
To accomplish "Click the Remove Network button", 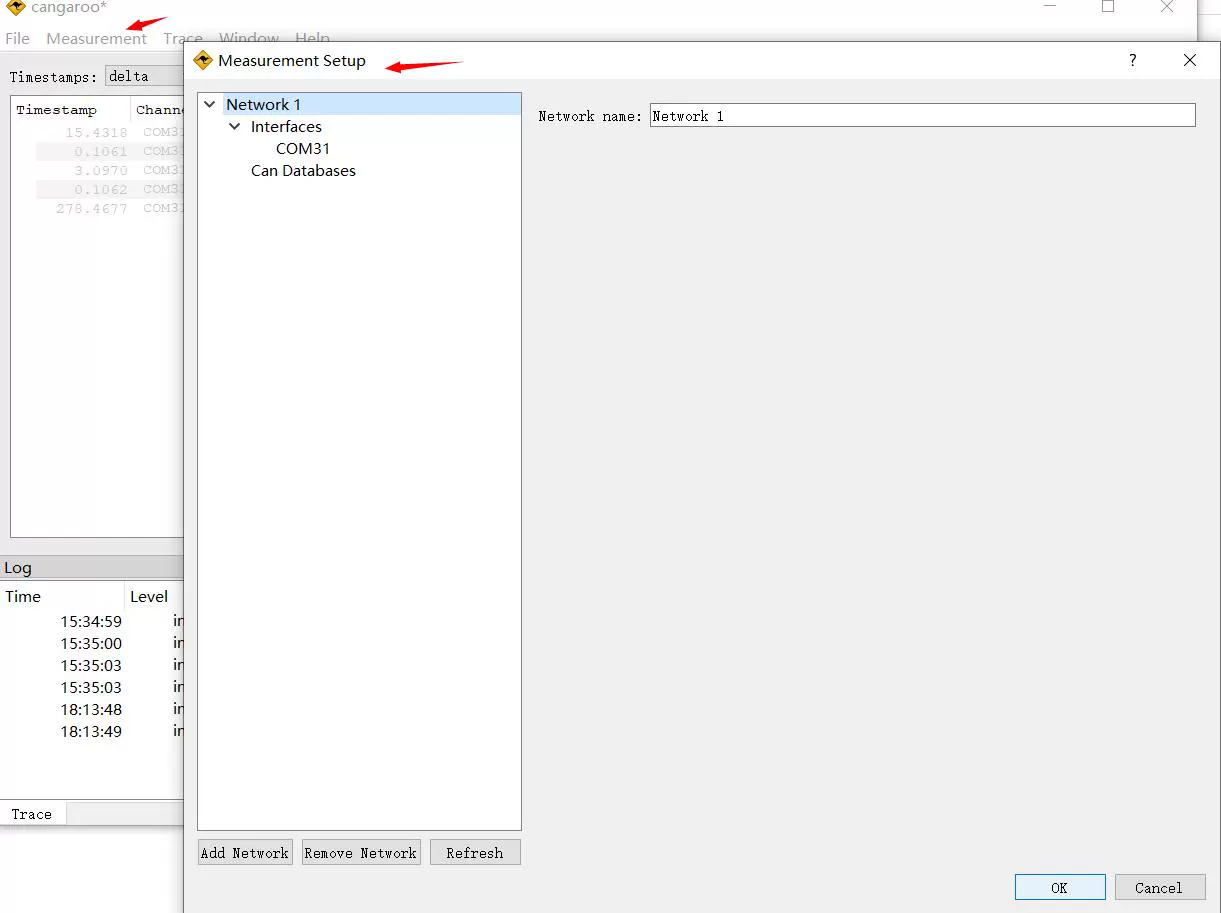I will click(361, 853).
